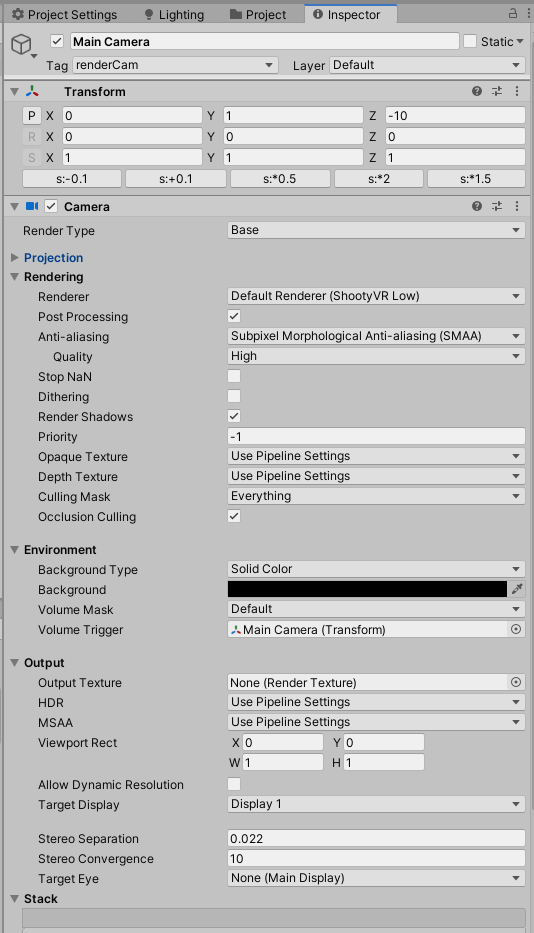Open Camera component three-dot context menu
The width and height of the screenshot is (534, 933).
(517, 206)
